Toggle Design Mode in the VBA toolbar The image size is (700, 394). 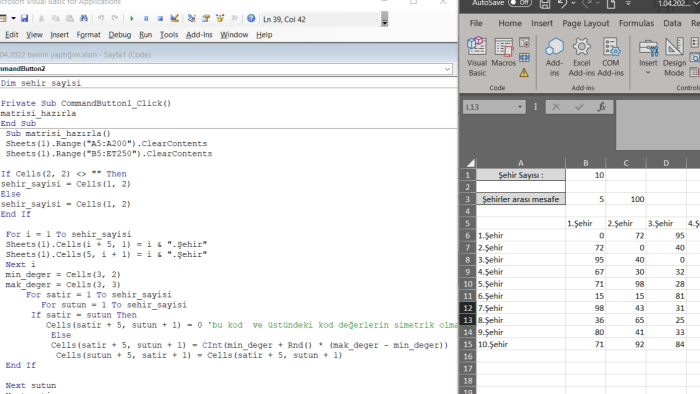click(175, 18)
